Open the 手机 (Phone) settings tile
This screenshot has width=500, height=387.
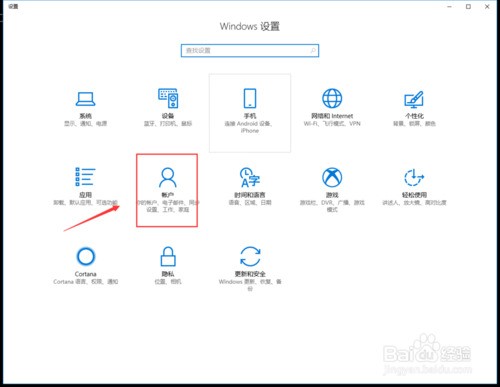(250, 113)
